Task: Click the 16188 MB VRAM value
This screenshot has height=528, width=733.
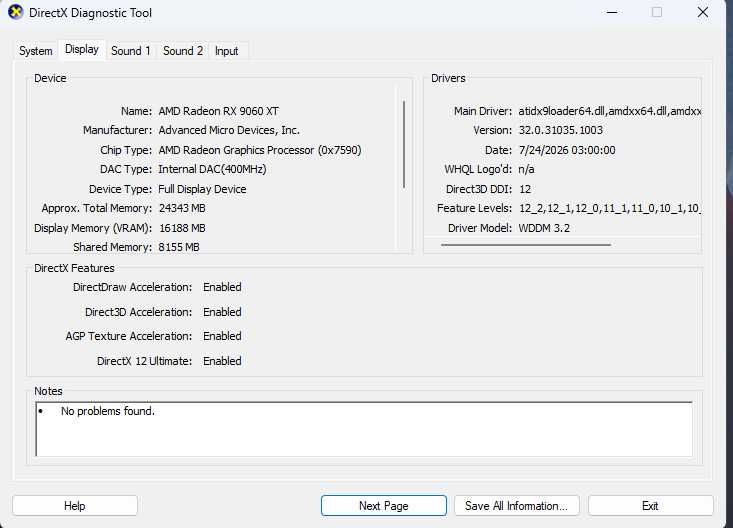Action: coord(182,228)
